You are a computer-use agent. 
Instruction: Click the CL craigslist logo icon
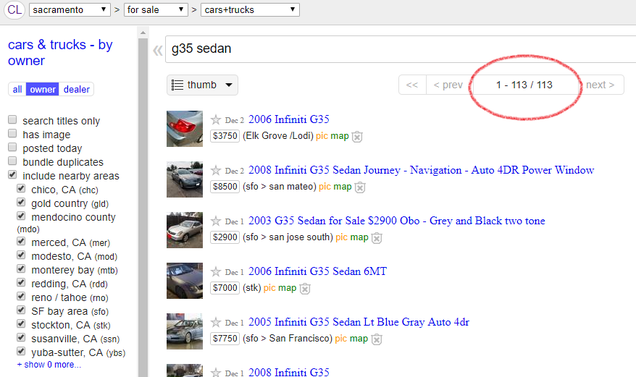tap(14, 9)
